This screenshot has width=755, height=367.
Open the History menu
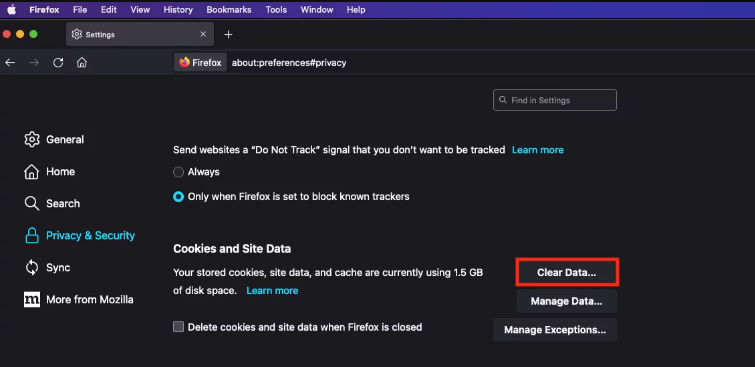click(178, 10)
